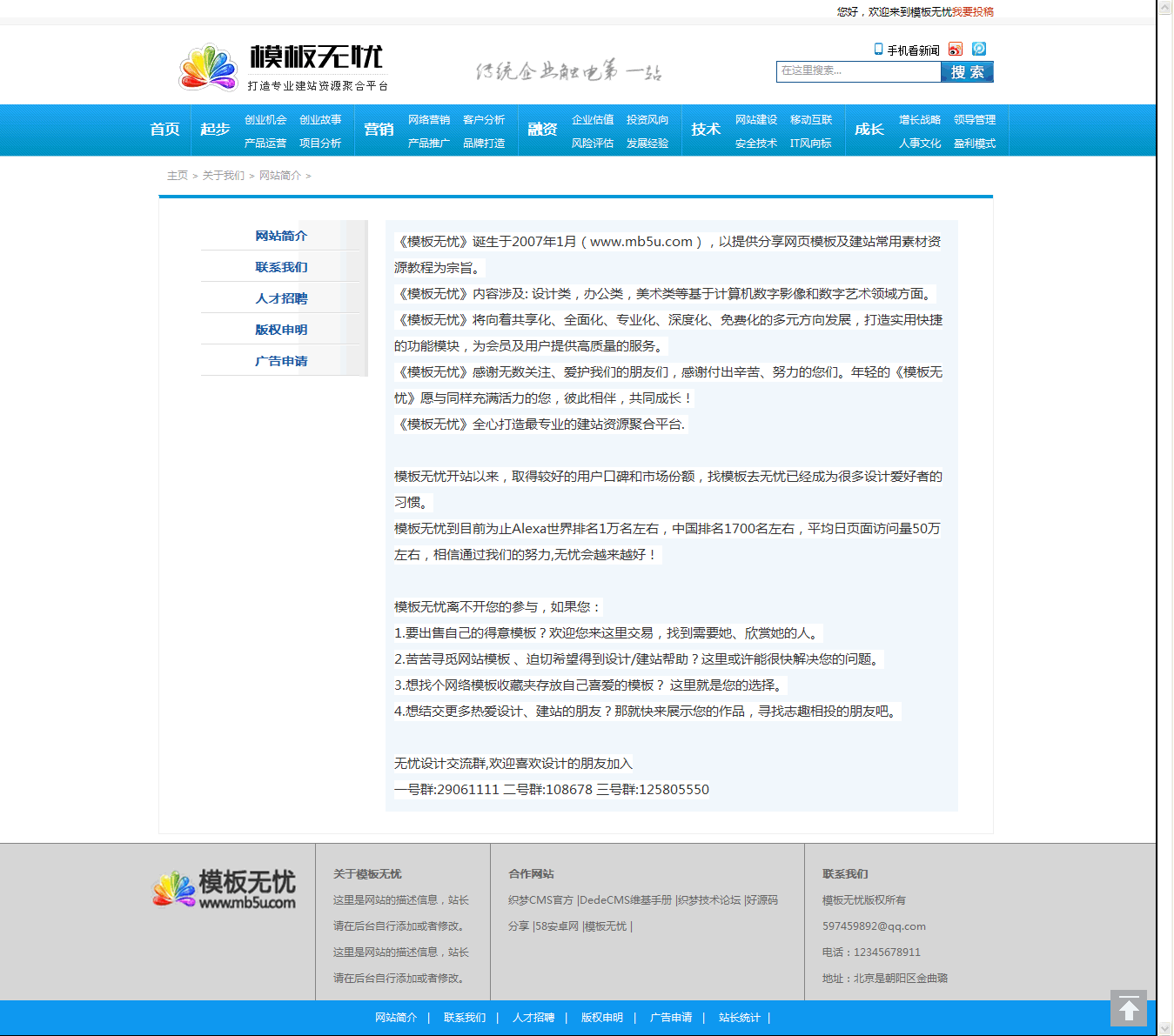Click the mobile phone news icon
This screenshot has width=1174, height=1036.
(x=878, y=50)
